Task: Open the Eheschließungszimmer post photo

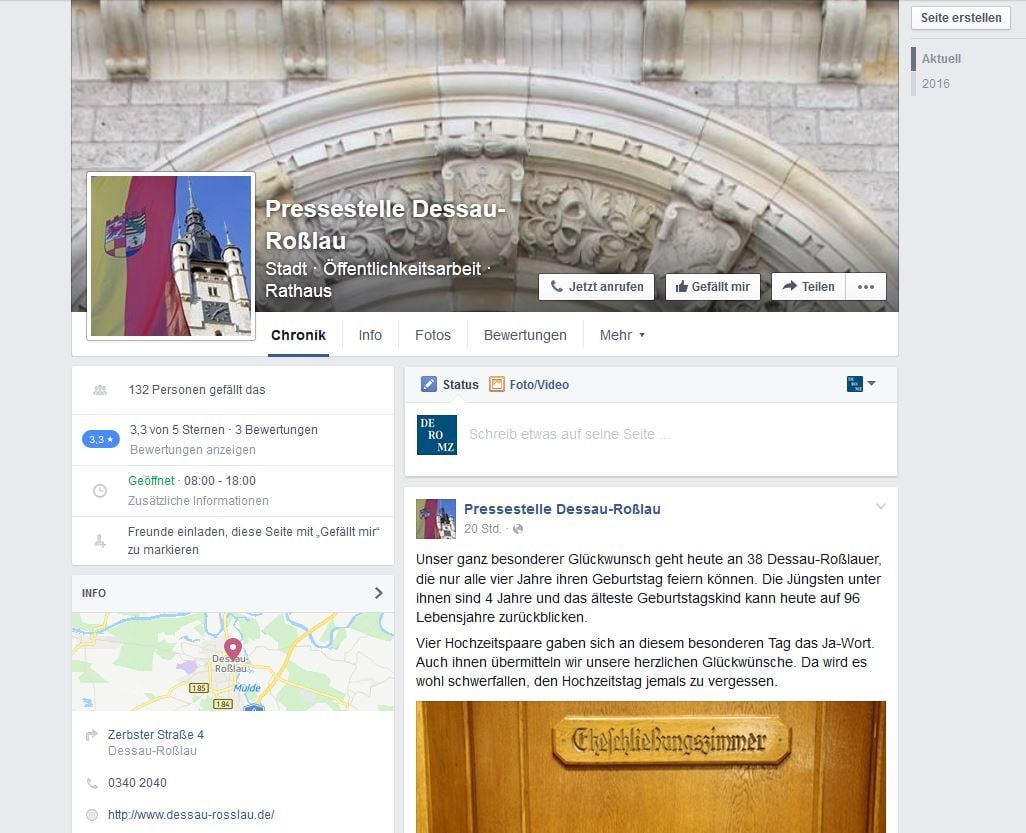Action: pos(650,767)
